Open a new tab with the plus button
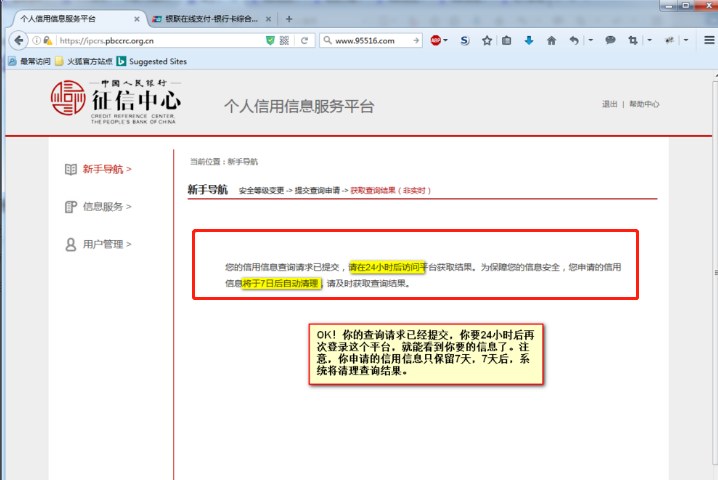Image resolution: width=718 pixels, height=480 pixels. (x=289, y=18)
